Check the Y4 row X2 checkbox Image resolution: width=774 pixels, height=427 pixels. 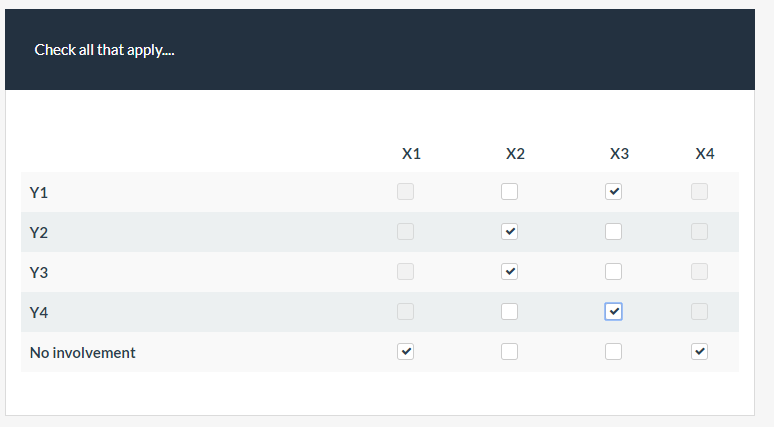tap(510, 312)
